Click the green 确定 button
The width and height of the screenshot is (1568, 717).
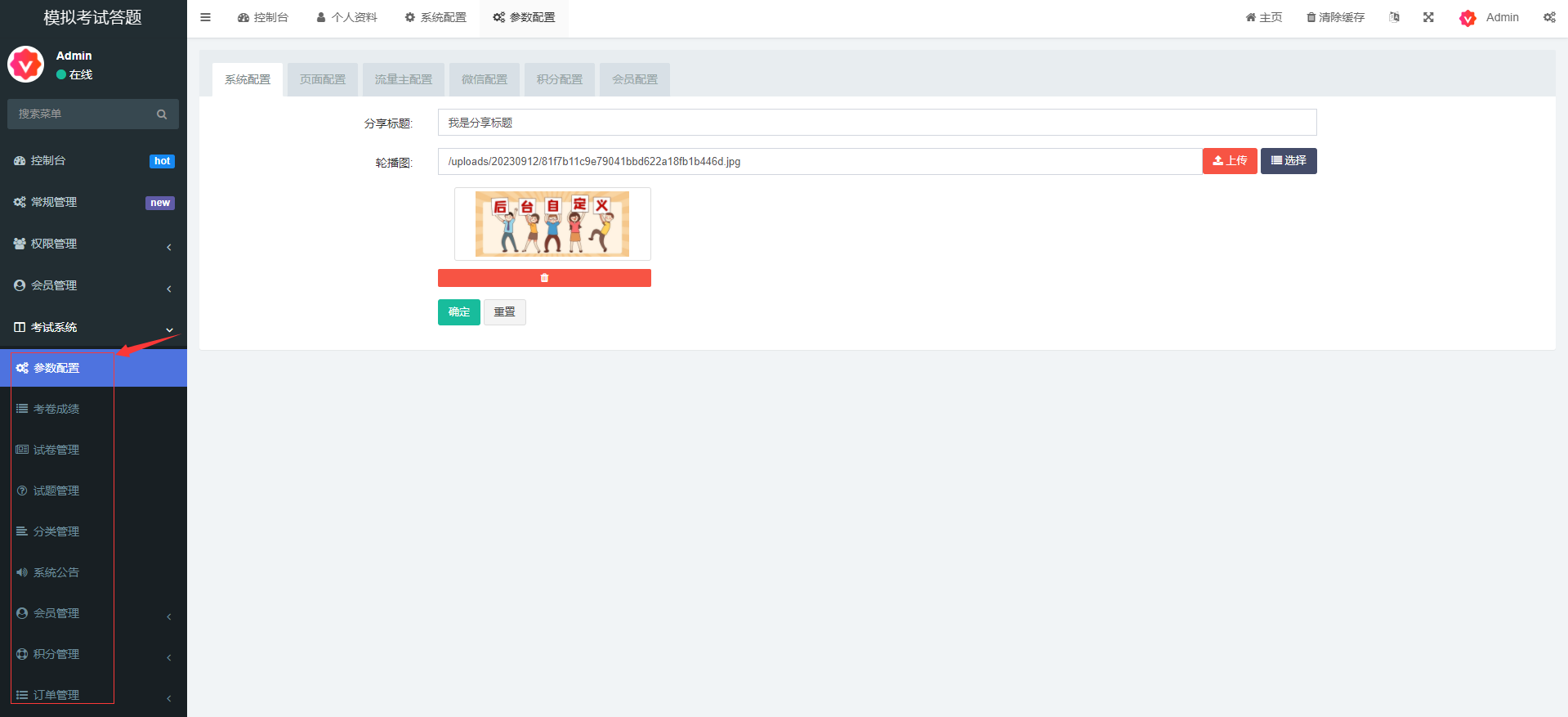[x=458, y=312]
